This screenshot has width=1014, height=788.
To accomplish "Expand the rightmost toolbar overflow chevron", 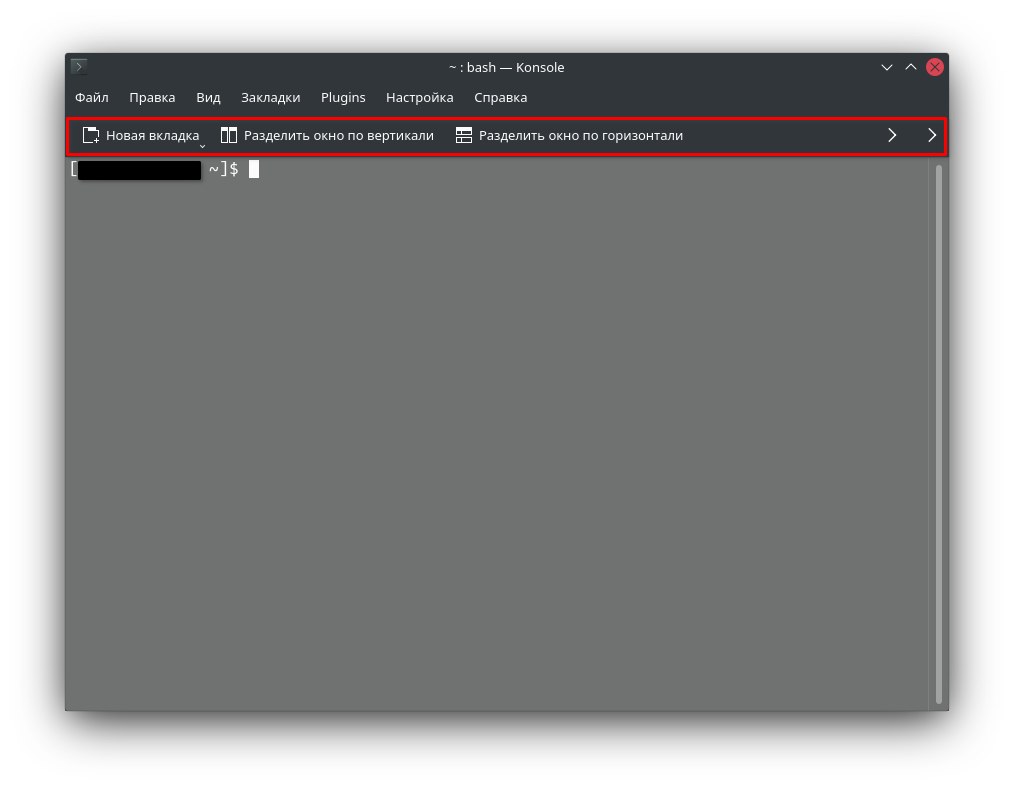I will [932, 135].
